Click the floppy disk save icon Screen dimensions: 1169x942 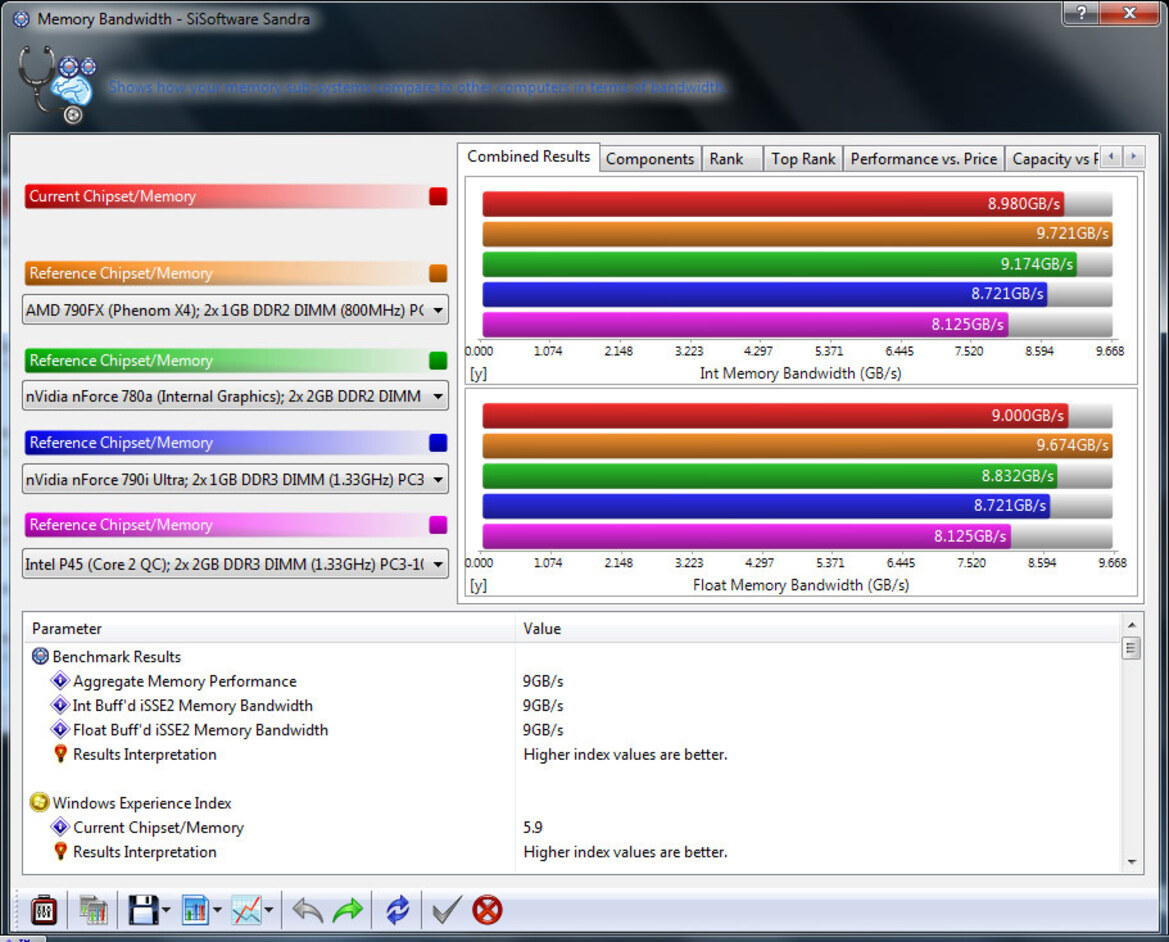[143, 910]
